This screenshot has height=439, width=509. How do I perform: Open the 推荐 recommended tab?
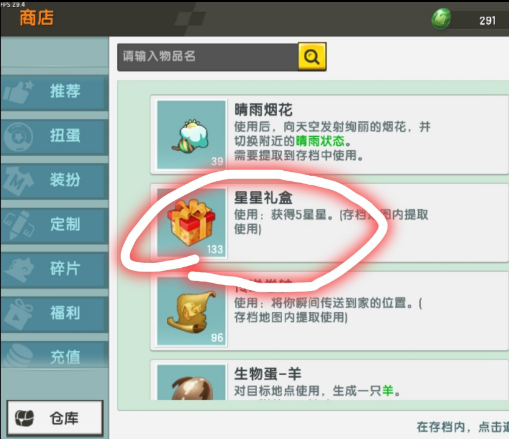[54, 92]
